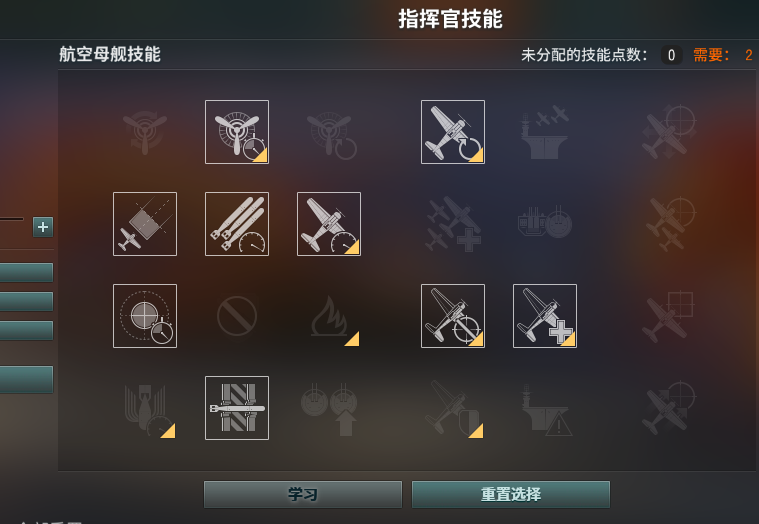The image size is (759, 524).
Task: Select the aircraft with speed gauge skill
Action: point(329,224)
